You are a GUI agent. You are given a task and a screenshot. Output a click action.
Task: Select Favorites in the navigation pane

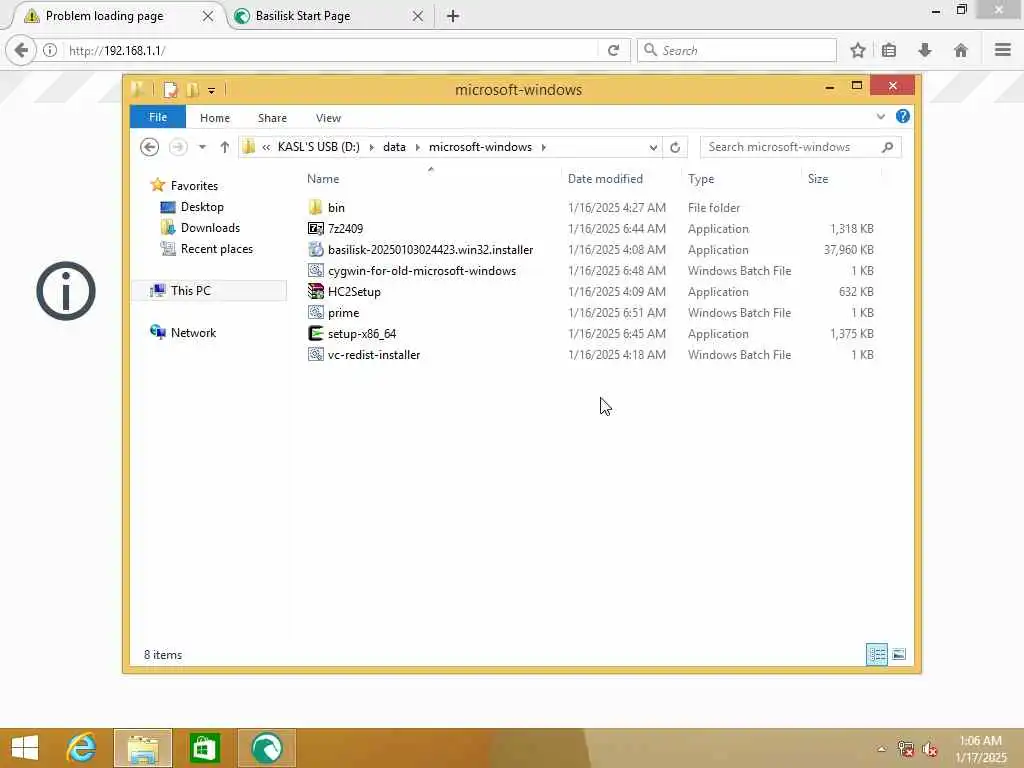(194, 185)
